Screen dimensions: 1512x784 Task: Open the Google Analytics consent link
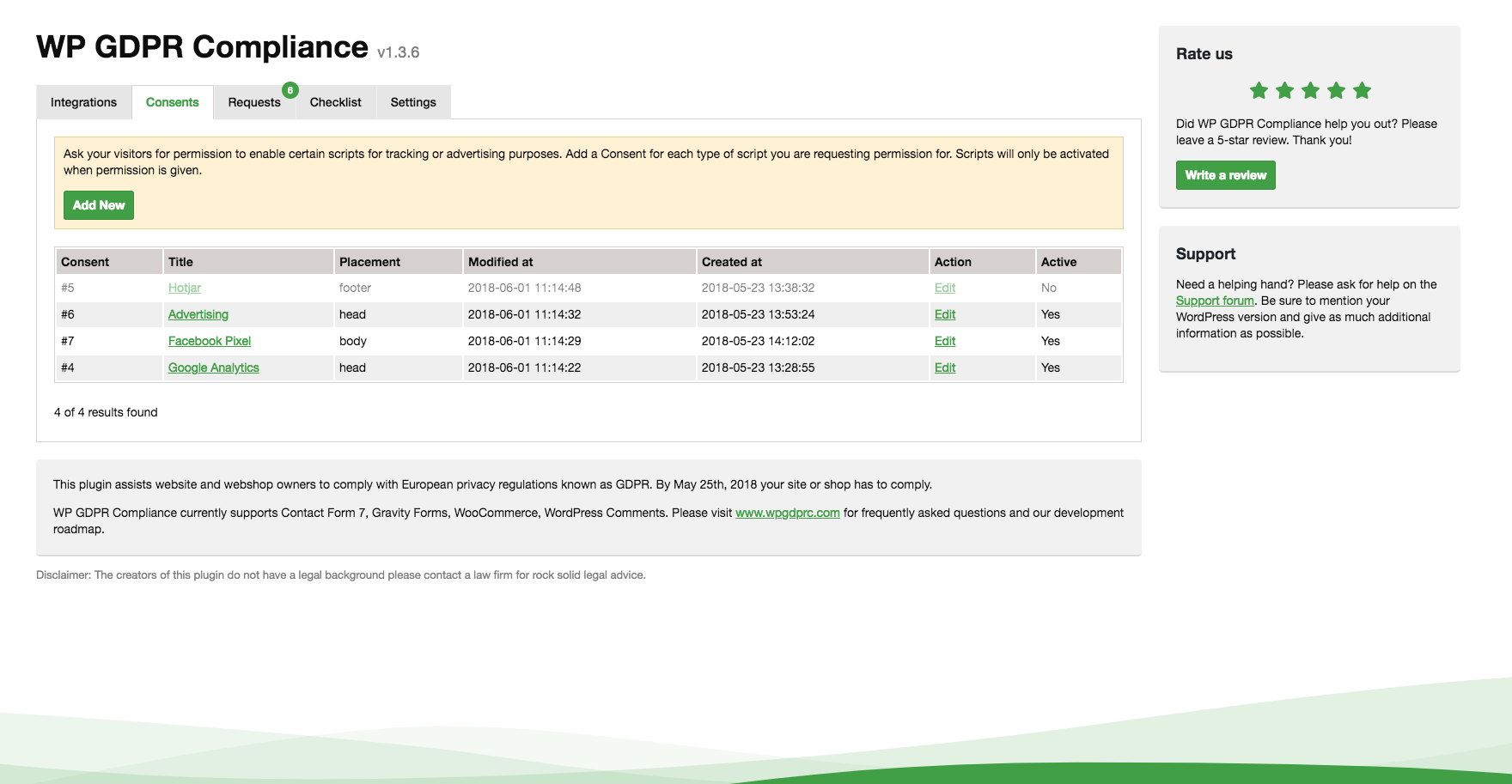[x=214, y=368]
